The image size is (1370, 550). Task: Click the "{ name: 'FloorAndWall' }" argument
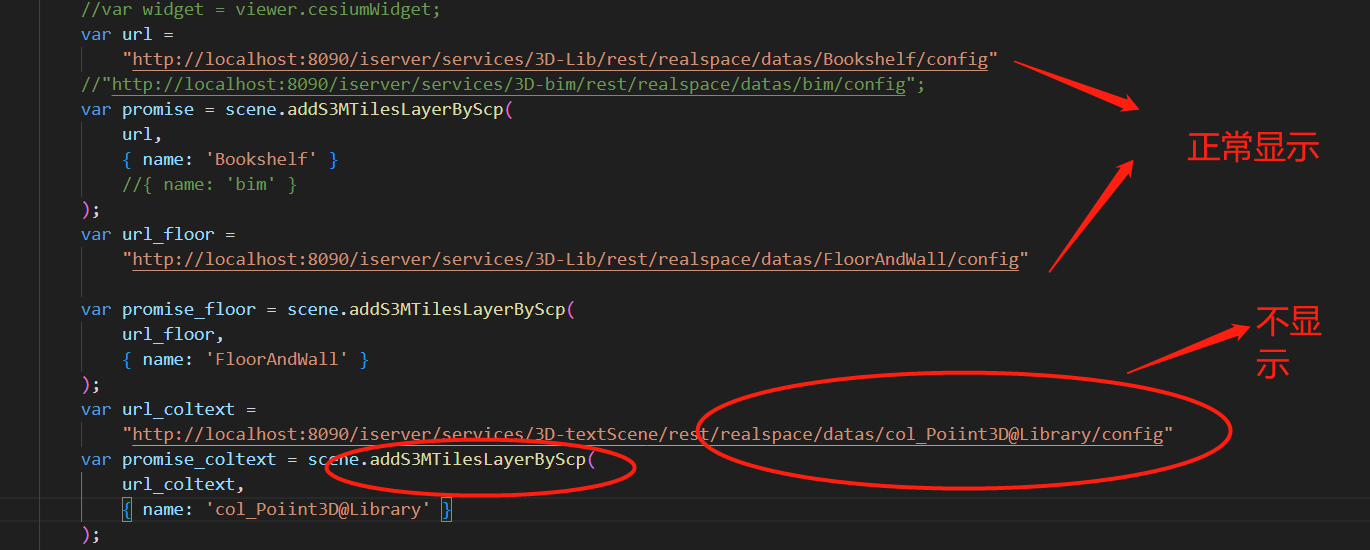coord(246,359)
